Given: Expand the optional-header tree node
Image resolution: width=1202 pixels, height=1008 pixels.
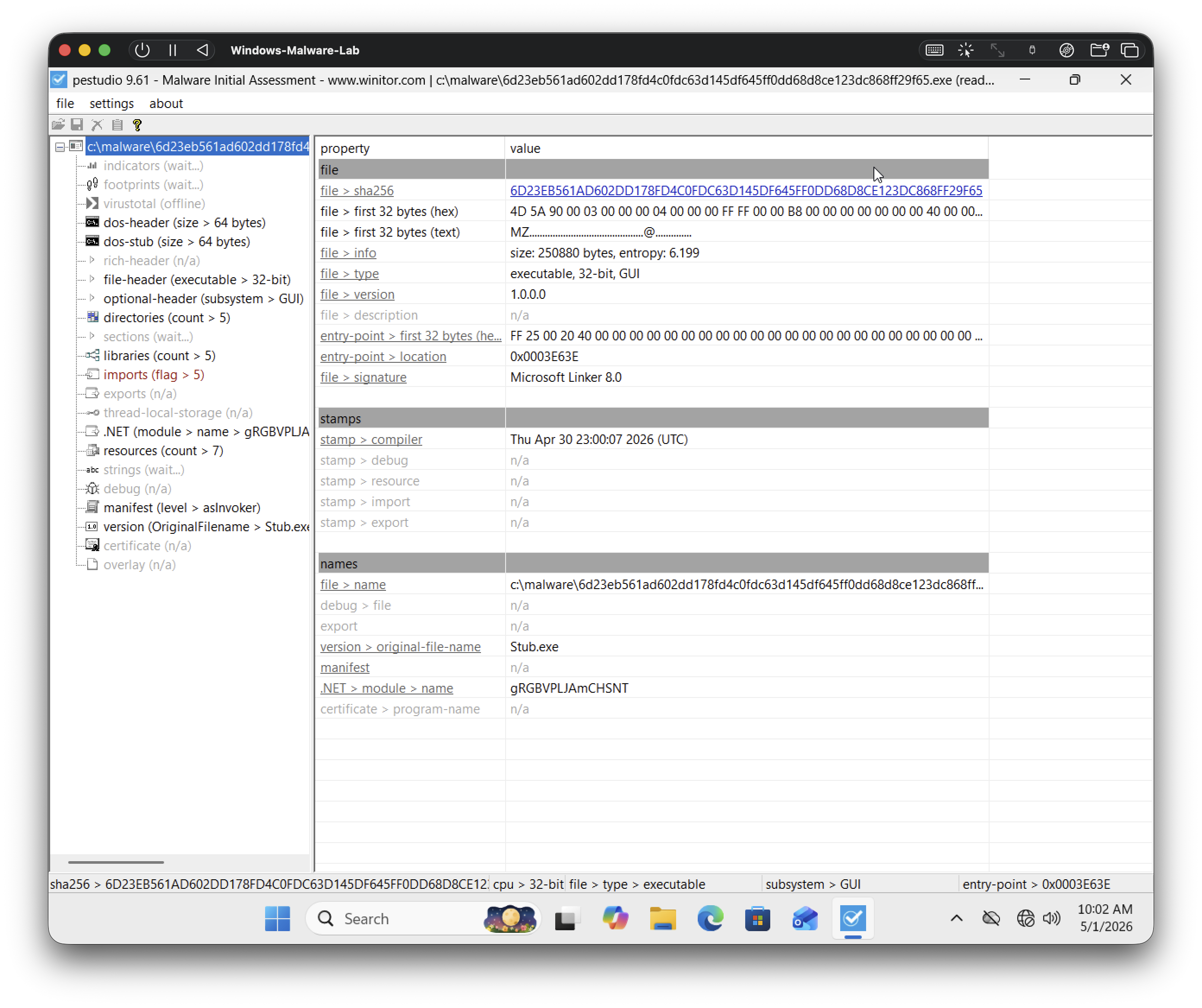Looking at the screenshot, I should click(x=92, y=298).
